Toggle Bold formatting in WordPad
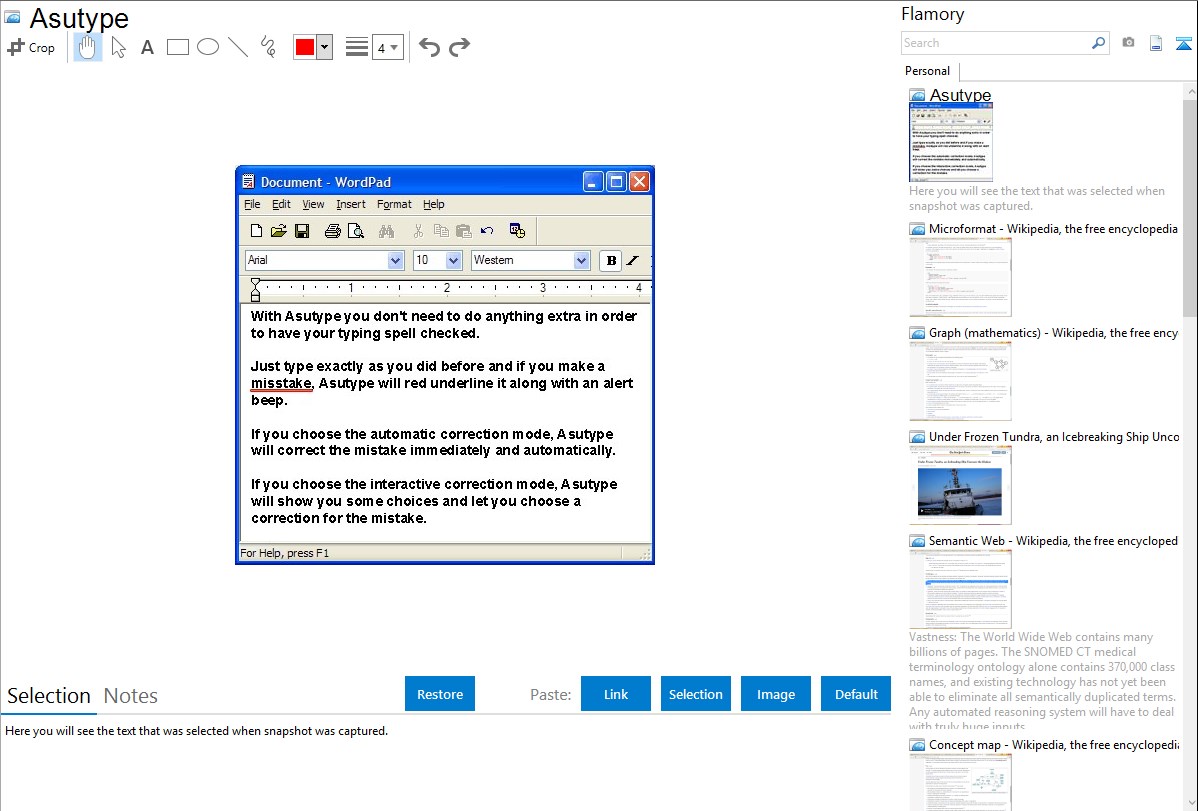Image resolution: width=1198 pixels, height=811 pixels. [611, 261]
